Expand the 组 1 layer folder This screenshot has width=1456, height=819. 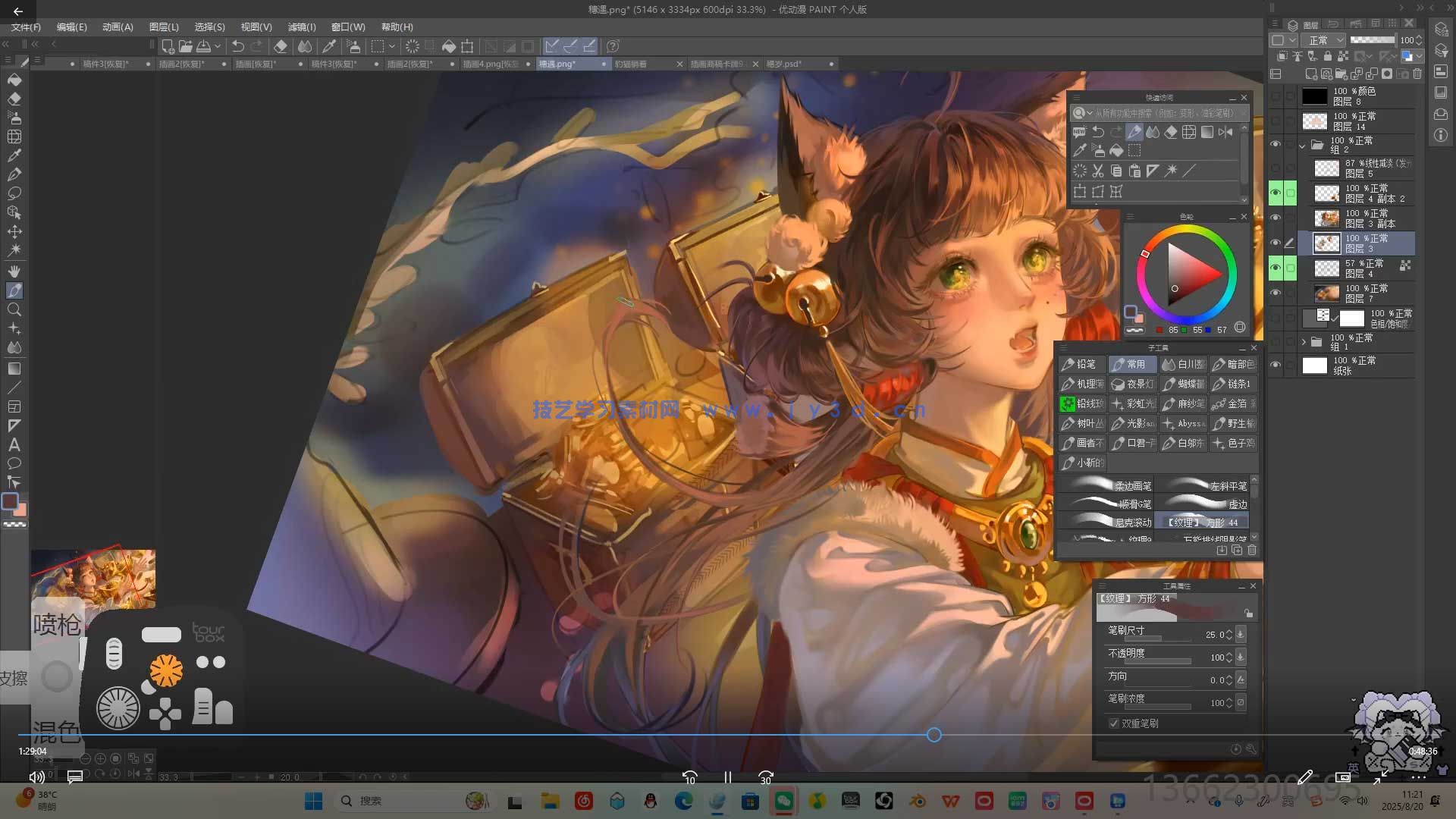click(1304, 342)
